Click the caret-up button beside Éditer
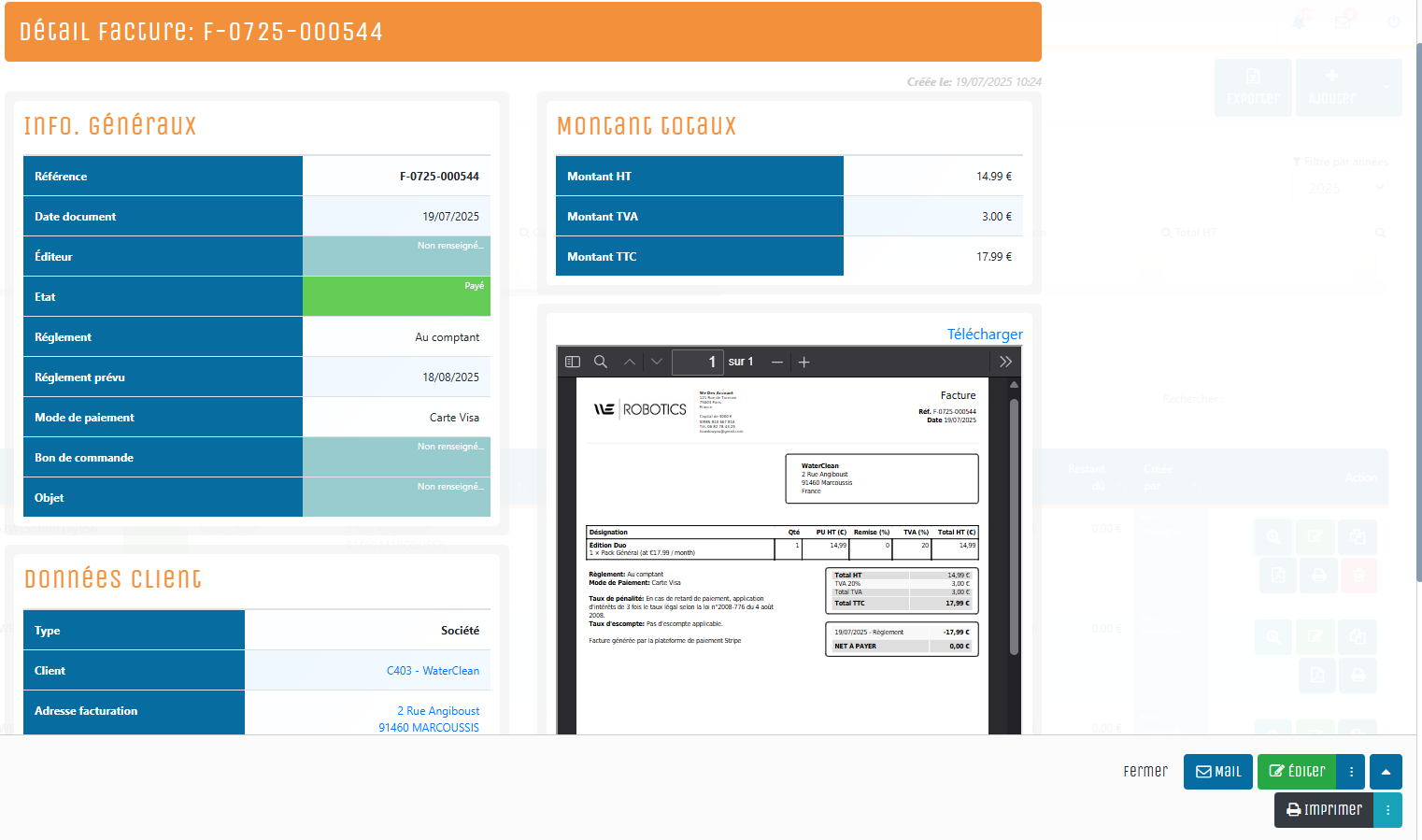The width and height of the screenshot is (1422, 840). pos(1386,772)
